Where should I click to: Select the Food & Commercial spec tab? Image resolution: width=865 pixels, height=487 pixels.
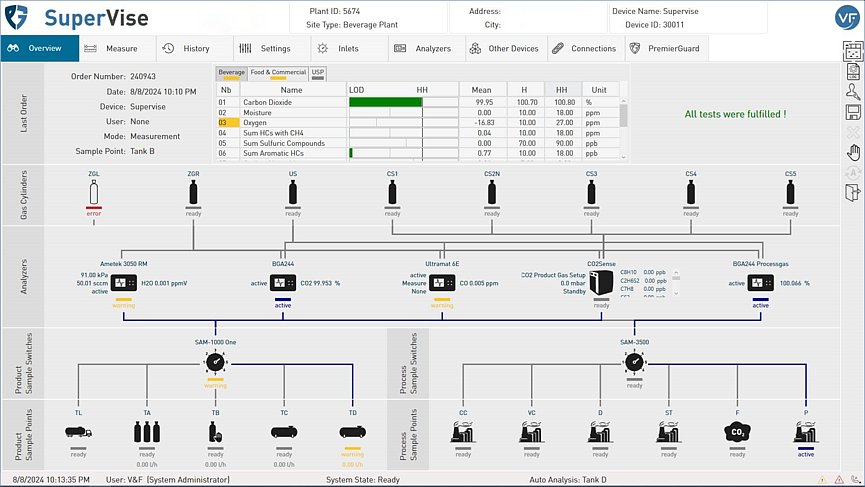[x=278, y=73]
